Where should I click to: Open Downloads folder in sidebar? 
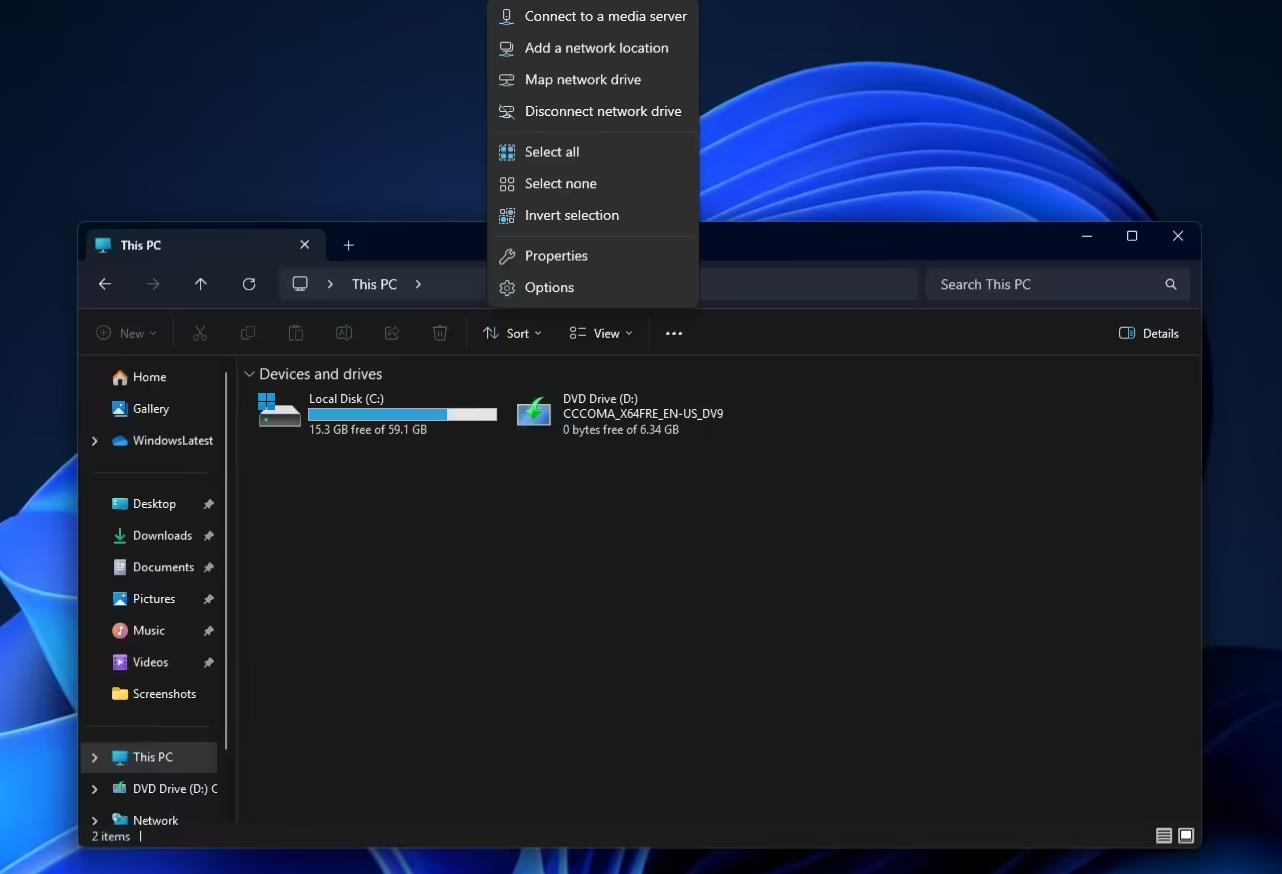point(150,536)
